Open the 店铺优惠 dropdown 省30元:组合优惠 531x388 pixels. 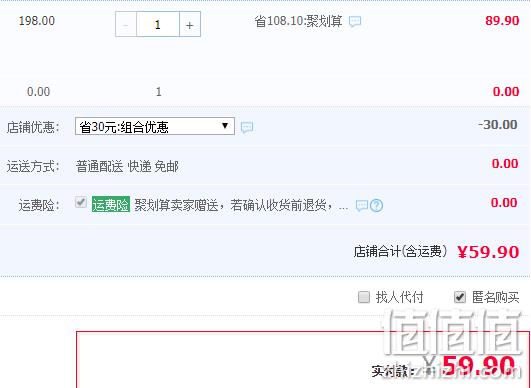[x=155, y=126]
